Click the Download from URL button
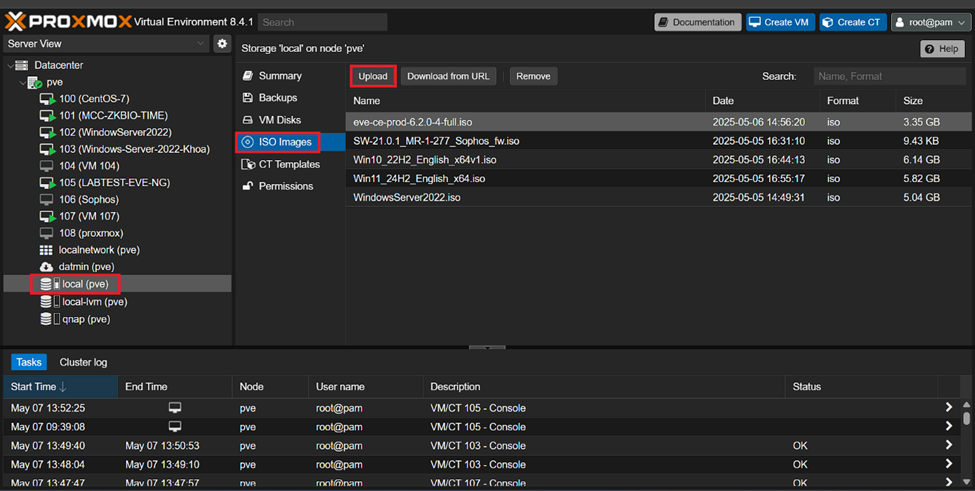975x491 pixels. (x=448, y=76)
